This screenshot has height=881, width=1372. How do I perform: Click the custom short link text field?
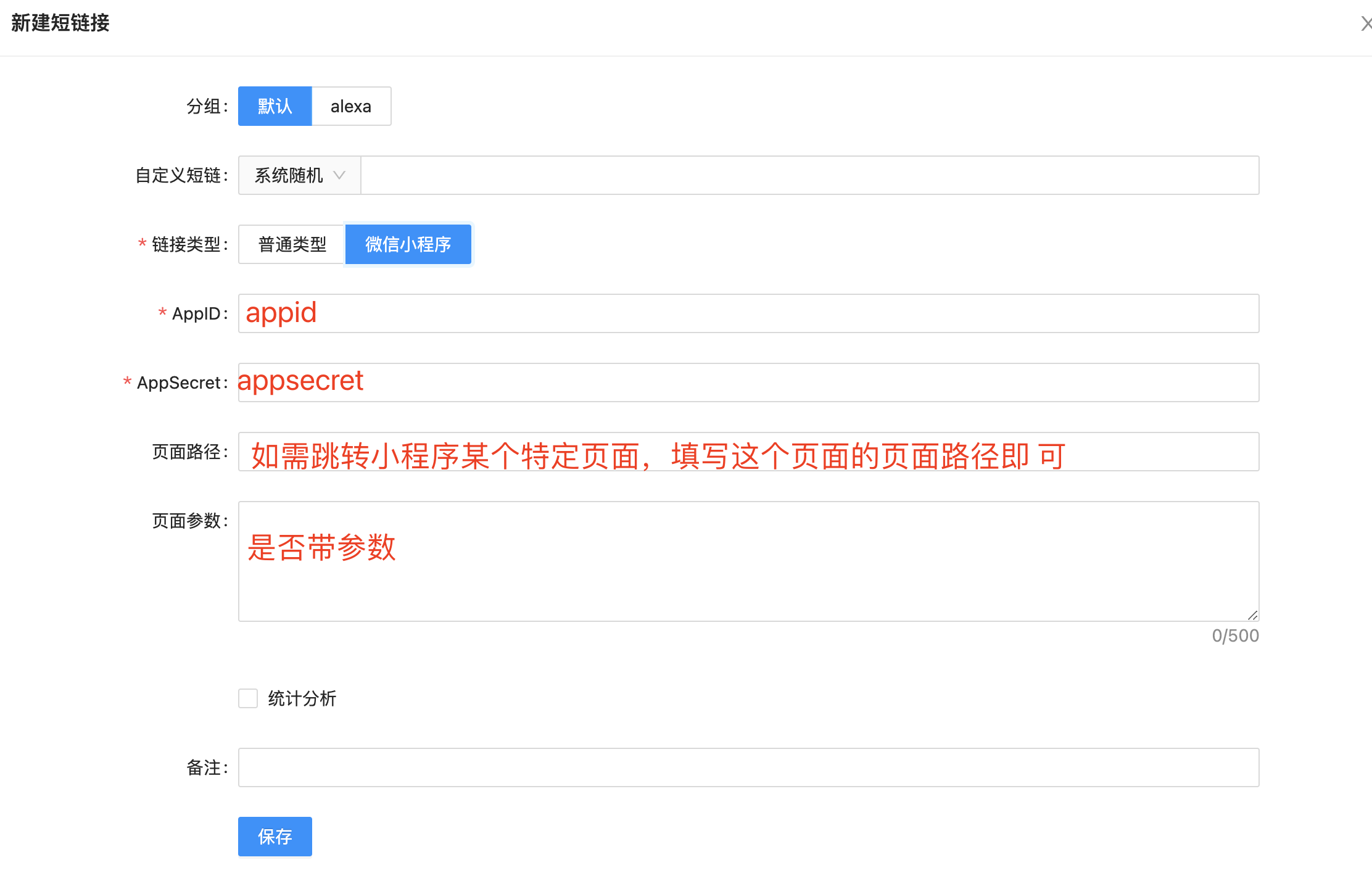click(x=809, y=175)
